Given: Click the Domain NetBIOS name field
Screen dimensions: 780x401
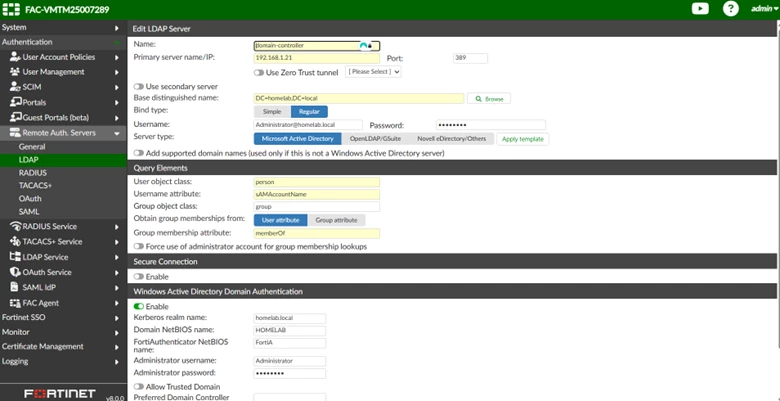Looking at the screenshot, I should coord(290,330).
